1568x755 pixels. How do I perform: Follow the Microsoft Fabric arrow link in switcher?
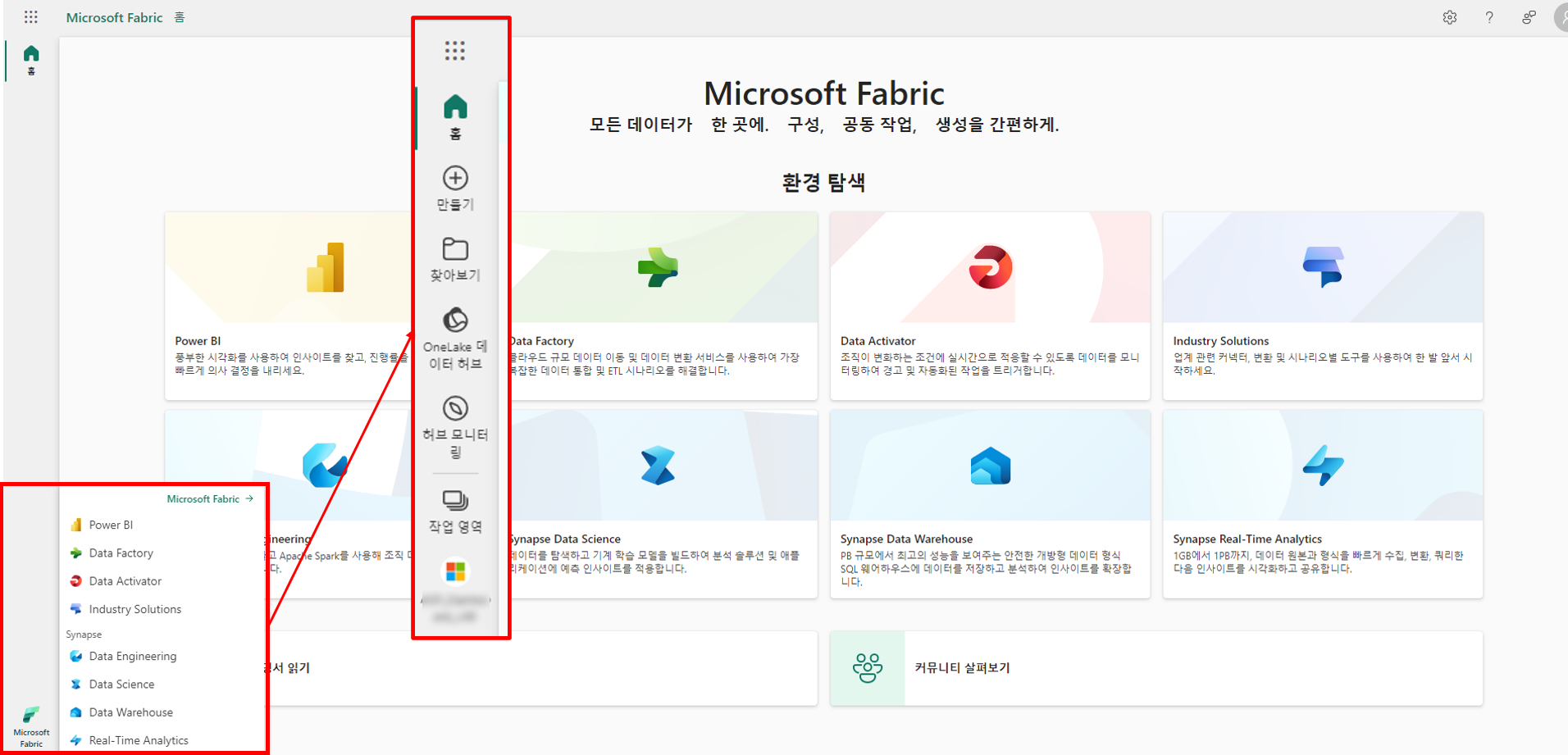(x=210, y=498)
